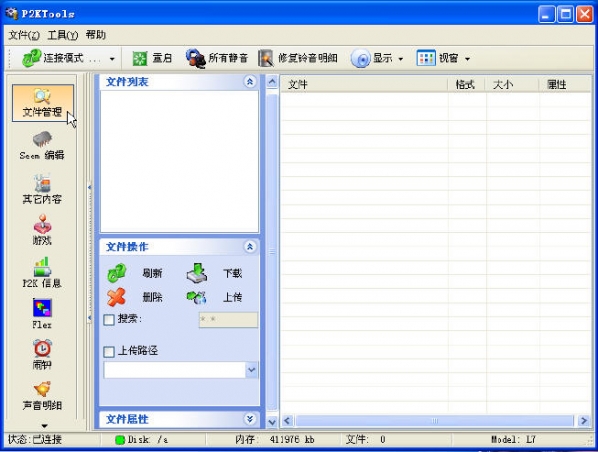The width and height of the screenshot is (598, 452).
Task: Select the 游戏 joystick icon
Action: click(x=42, y=224)
